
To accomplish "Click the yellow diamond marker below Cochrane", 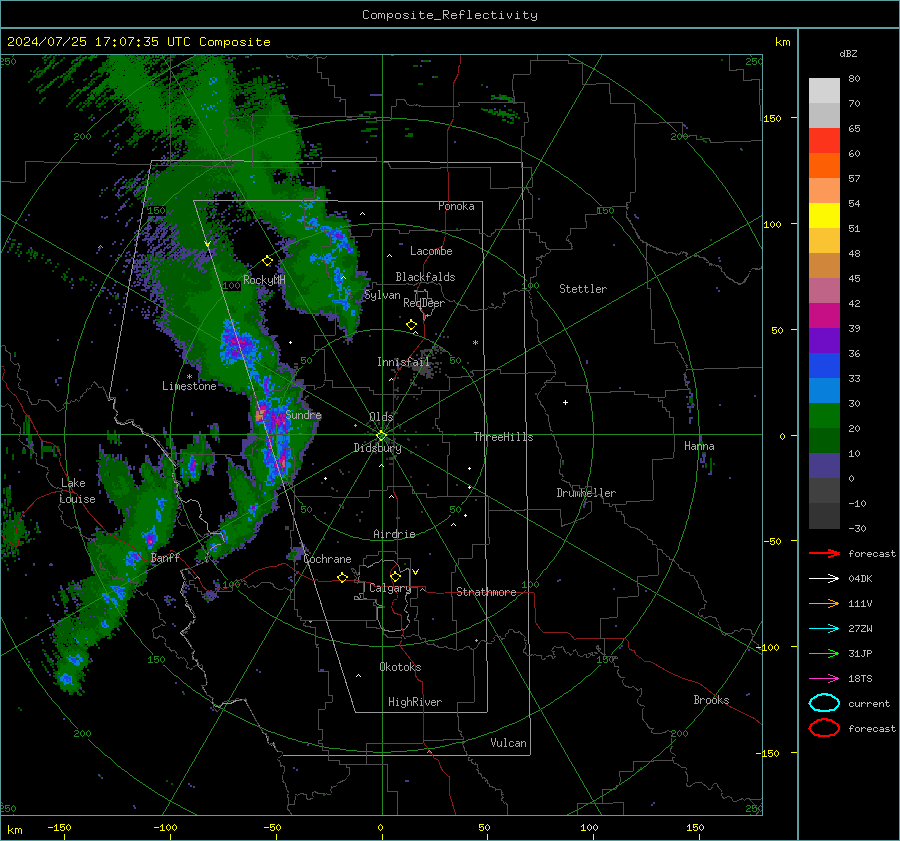I will (x=343, y=577).
